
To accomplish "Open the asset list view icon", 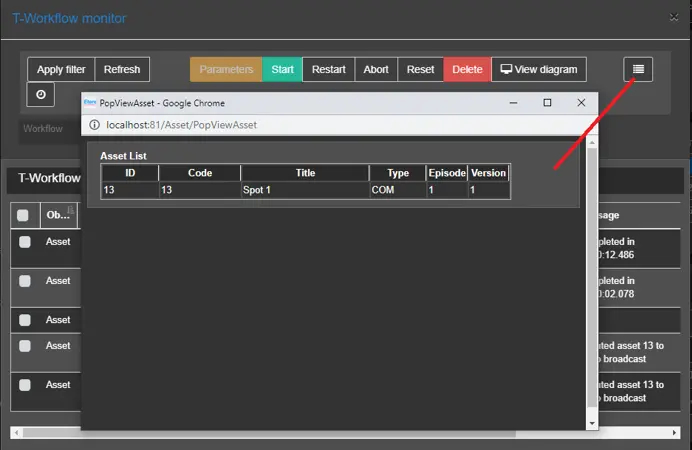I will (x=638, y=69).
